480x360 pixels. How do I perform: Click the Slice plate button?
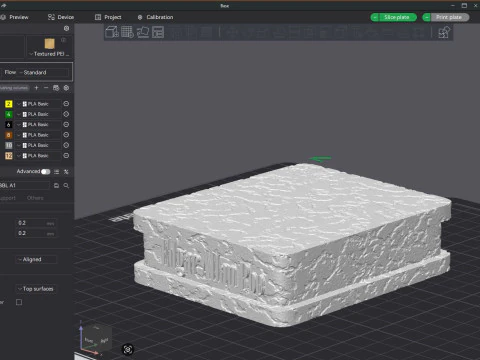click(x=398, y=17)
